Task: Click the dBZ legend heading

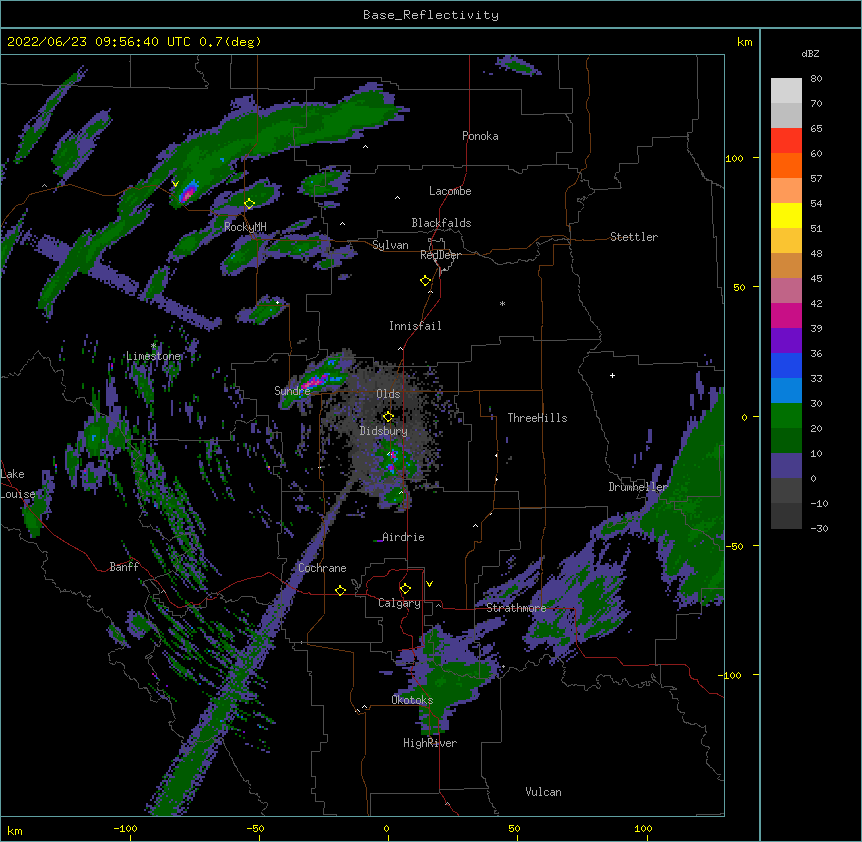Action: 810,53
